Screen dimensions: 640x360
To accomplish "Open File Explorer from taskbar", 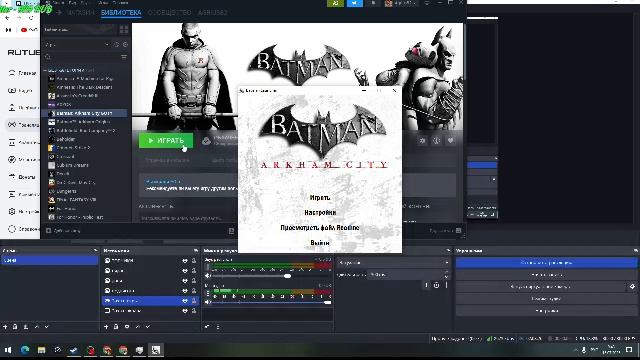I will point(42,350).
